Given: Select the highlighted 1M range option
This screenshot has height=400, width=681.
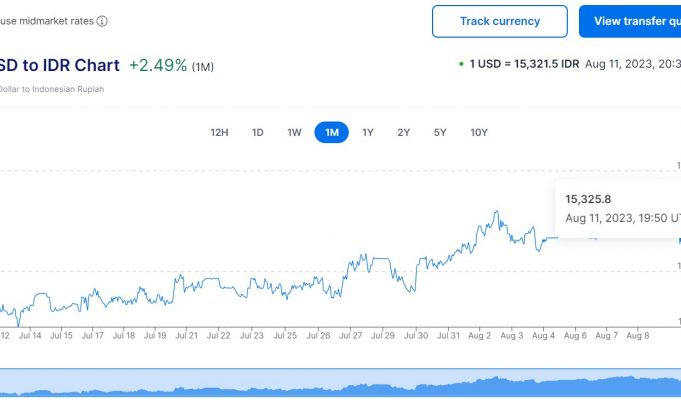Looking at the screenshot, I should click(331, 132).
